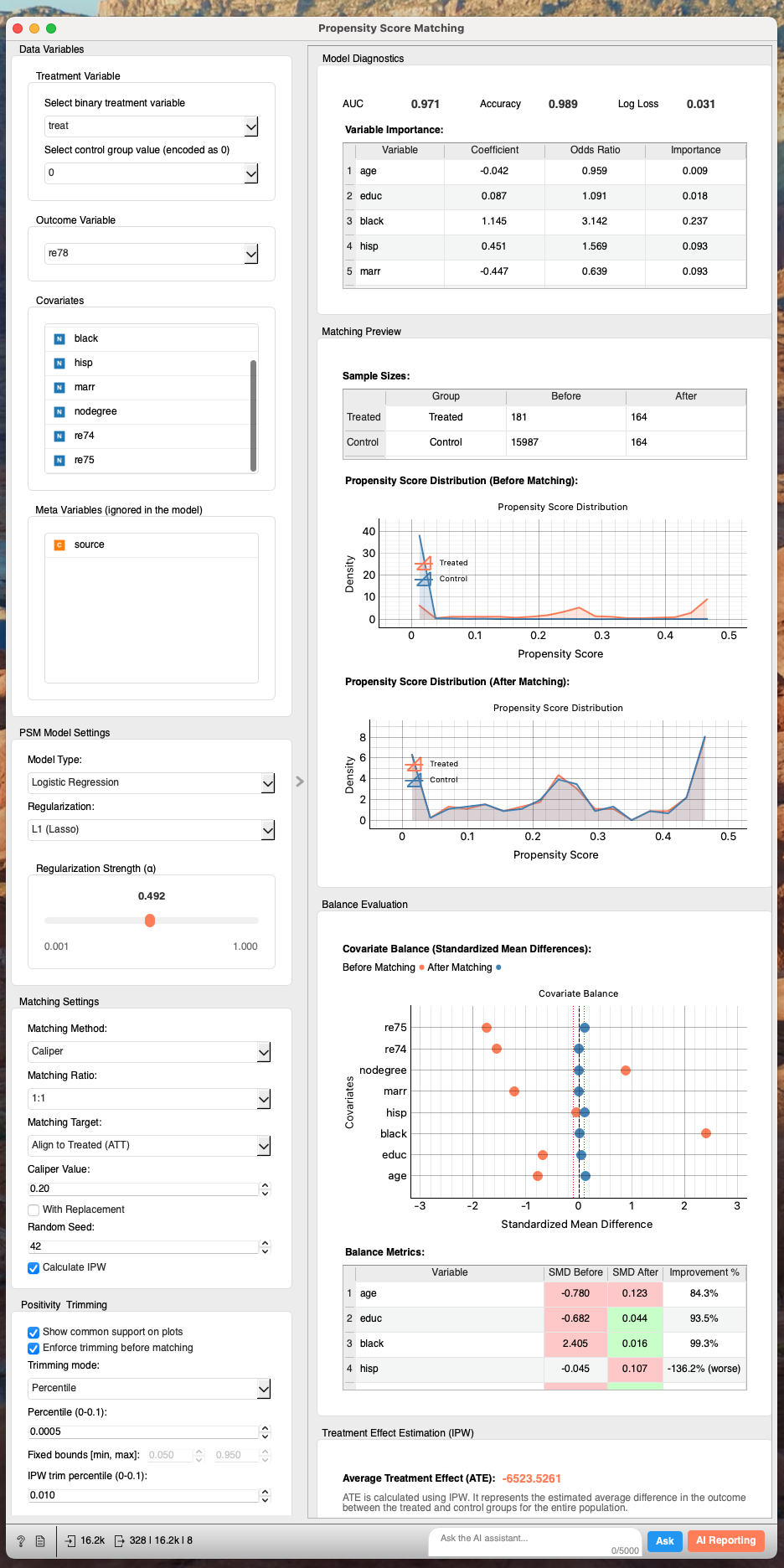Toggle Show common support on plots

pyautogui.click(x=34, y=1332)
